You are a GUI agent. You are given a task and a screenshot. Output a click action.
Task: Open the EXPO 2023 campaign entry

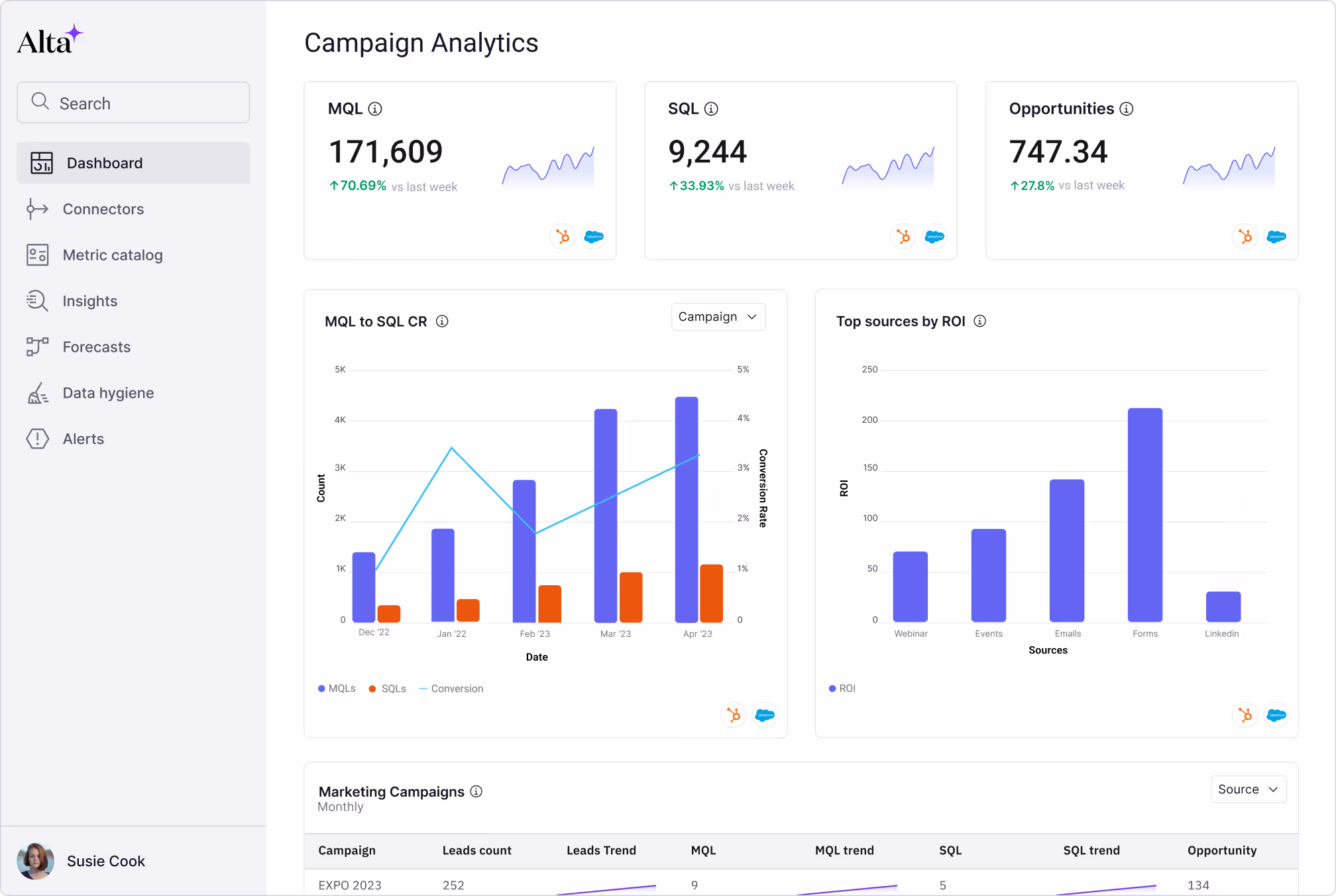coord(350,885)
